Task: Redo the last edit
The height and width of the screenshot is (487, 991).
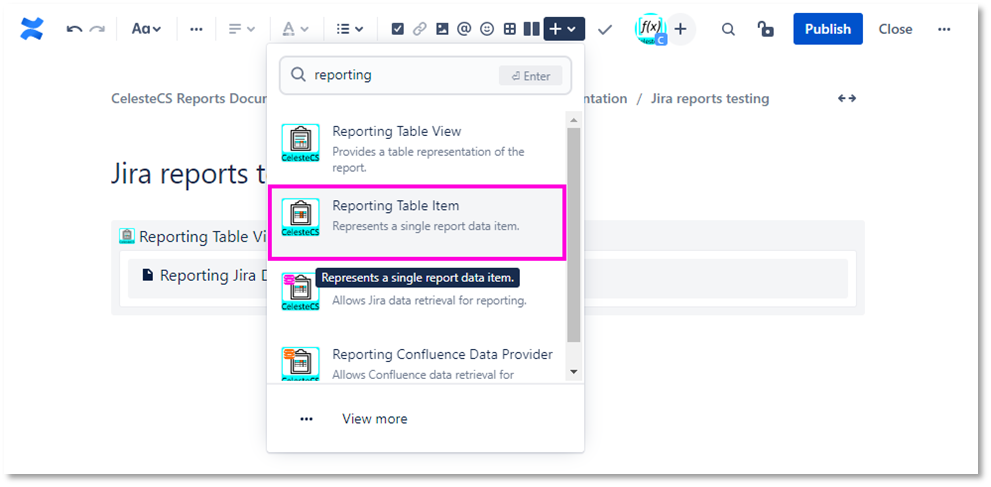Action: (97, 29)
